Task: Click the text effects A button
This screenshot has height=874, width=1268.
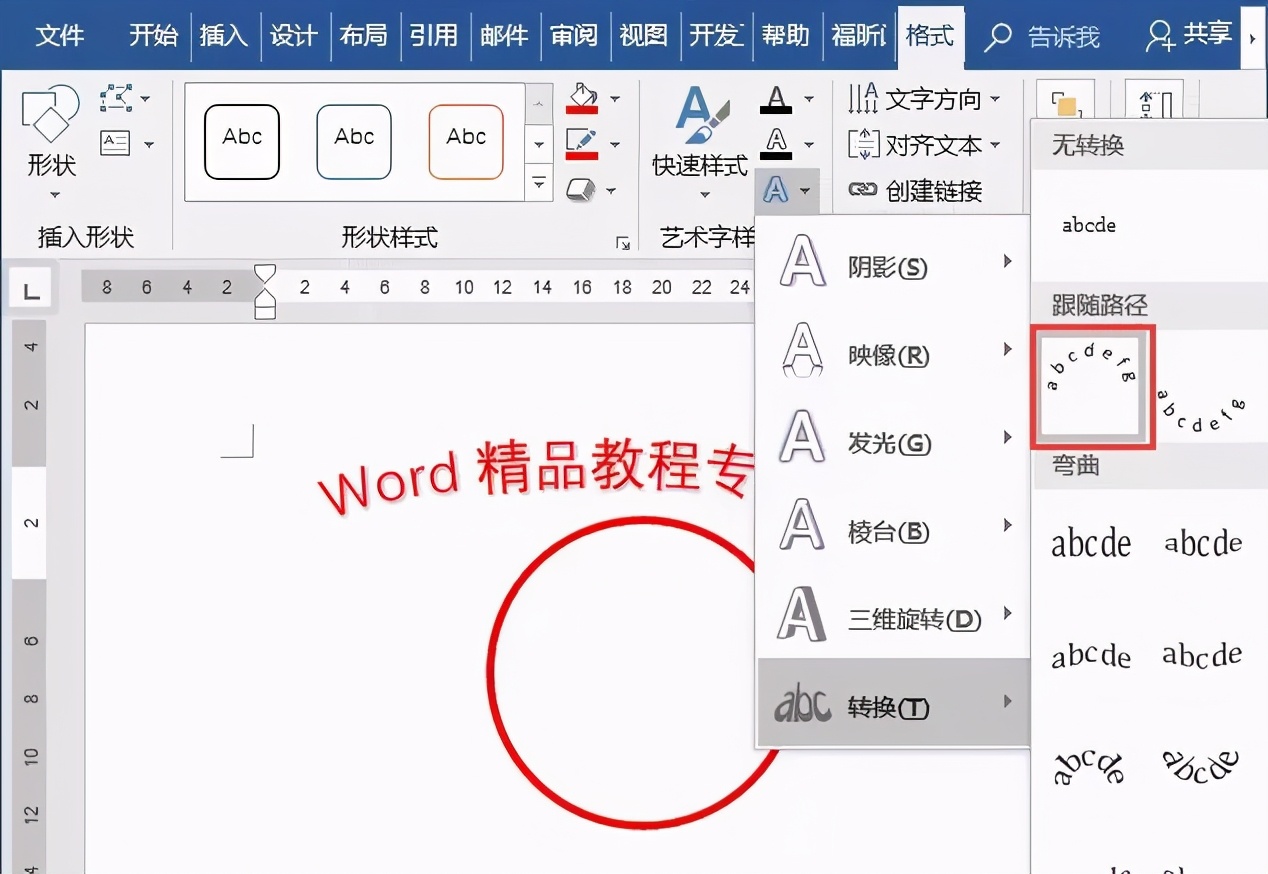Action: click(787, 189)
